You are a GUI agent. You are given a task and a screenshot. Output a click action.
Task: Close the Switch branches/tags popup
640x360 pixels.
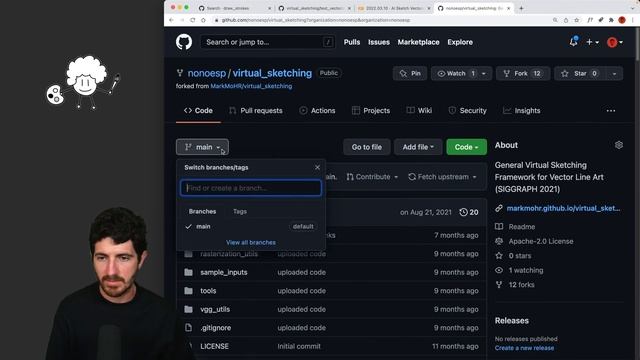[317, 167]
